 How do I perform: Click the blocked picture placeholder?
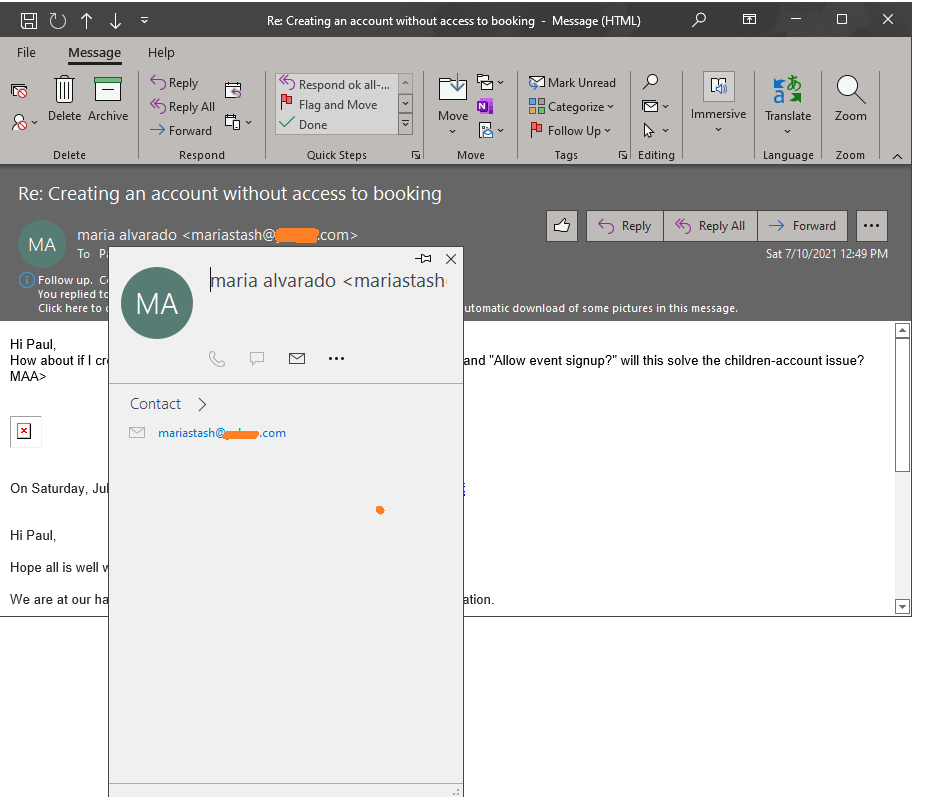click(25, 431)
